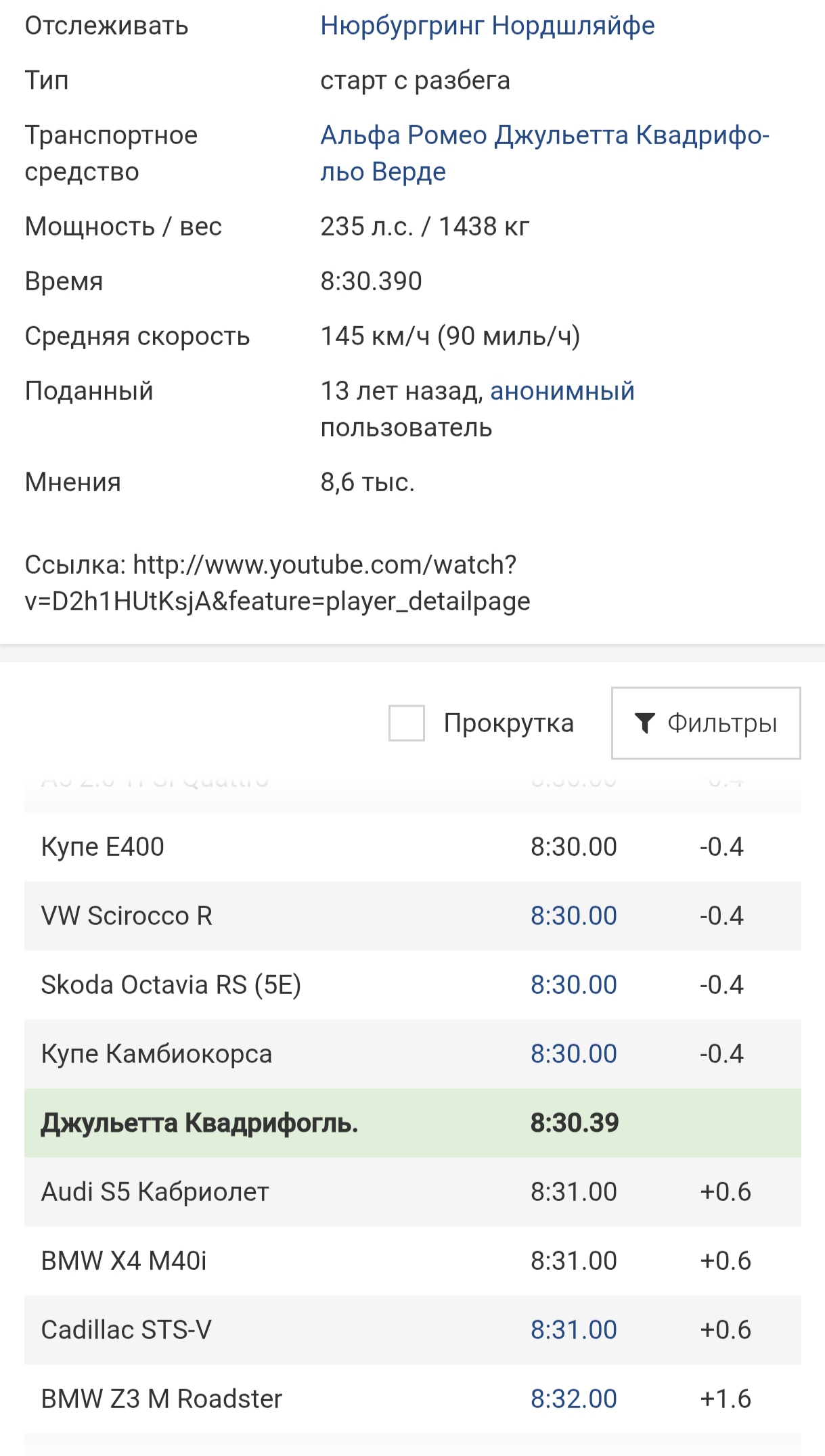The width and height of the screenshot is (825, 1456).
Task: Open VW Scirocco R lap time 8:30.00
Action: (573, 915)
